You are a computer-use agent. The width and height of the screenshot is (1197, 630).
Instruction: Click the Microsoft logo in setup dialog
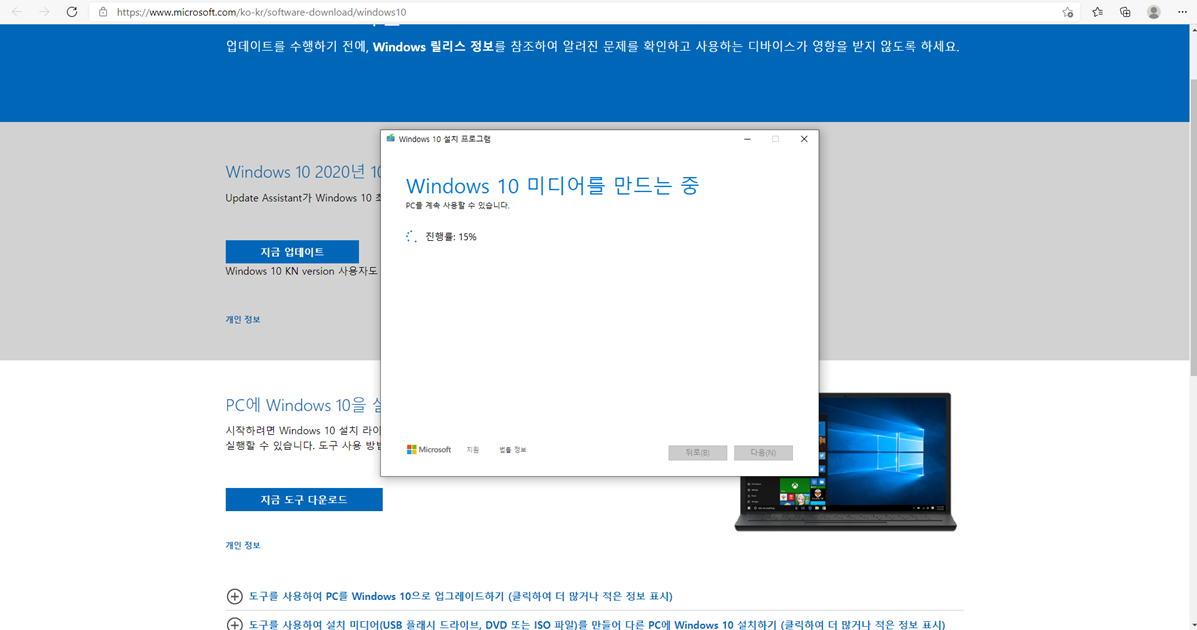(x=429, y=450)
